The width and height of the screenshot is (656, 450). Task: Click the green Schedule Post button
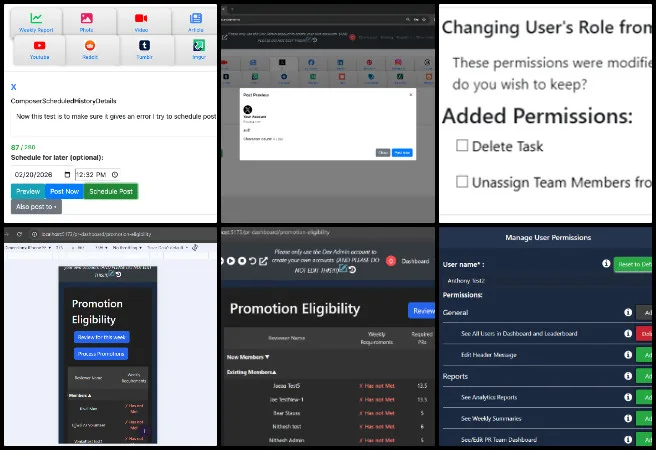111,191
